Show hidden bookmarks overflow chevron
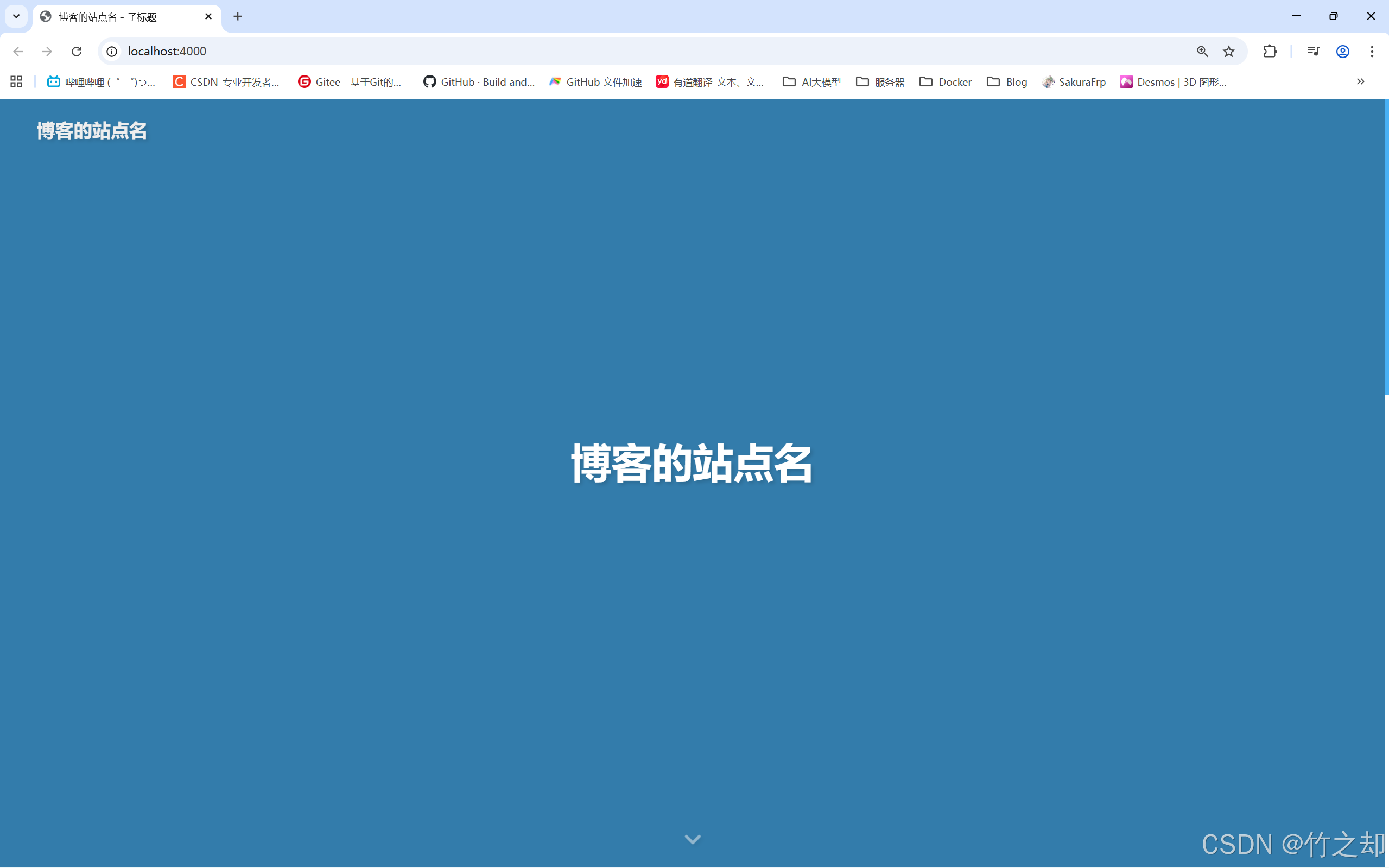 (x=1360, y=81)
